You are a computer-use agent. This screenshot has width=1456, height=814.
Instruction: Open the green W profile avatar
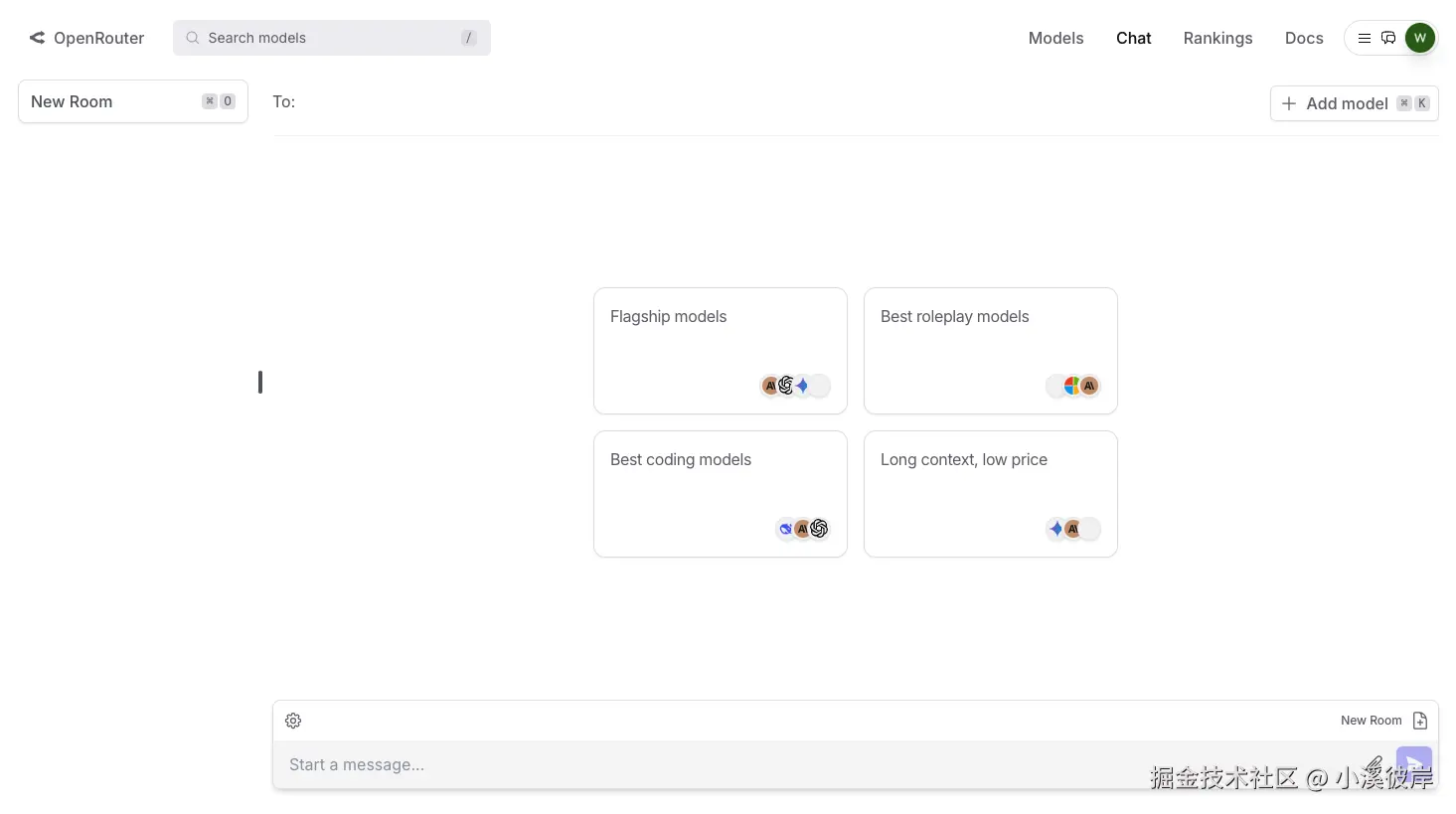(x=1420, y=38)
